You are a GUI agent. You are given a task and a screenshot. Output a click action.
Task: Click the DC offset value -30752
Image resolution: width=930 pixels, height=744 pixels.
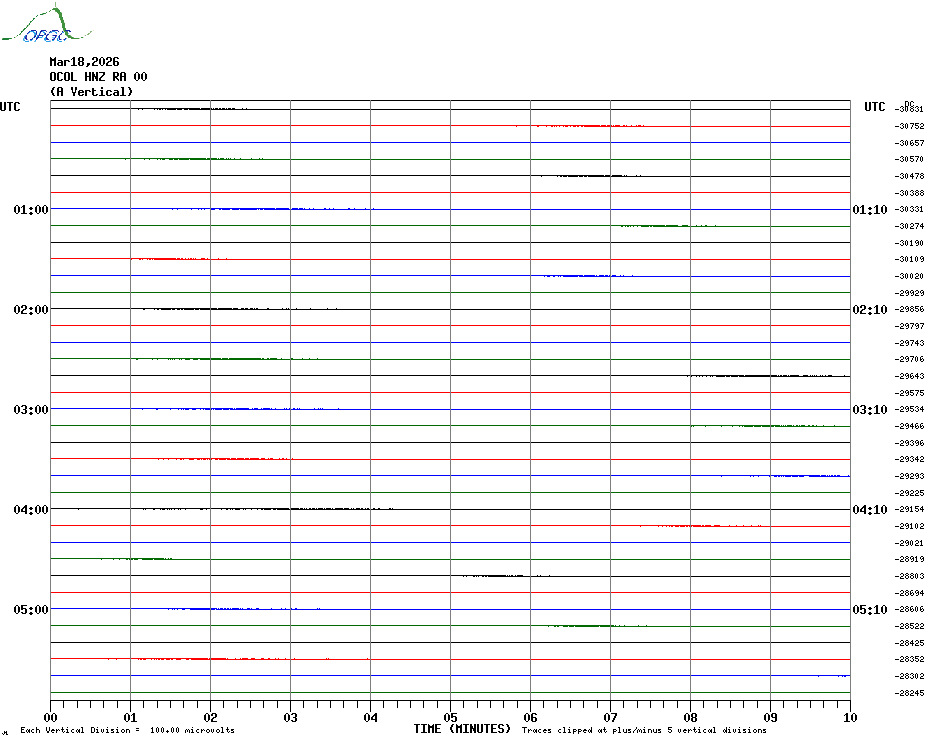tap(910, 126)
